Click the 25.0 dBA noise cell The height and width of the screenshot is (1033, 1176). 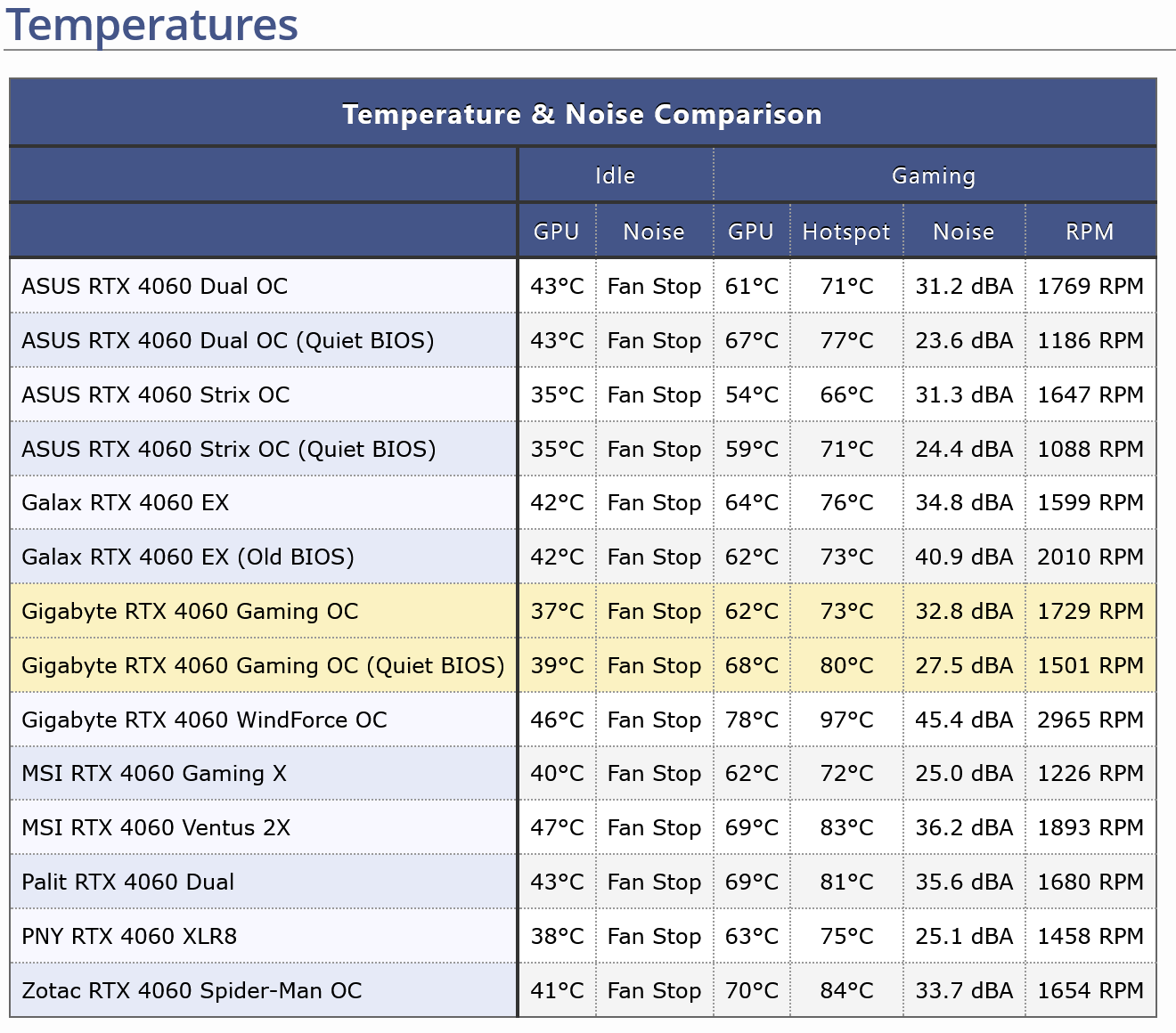964,773
